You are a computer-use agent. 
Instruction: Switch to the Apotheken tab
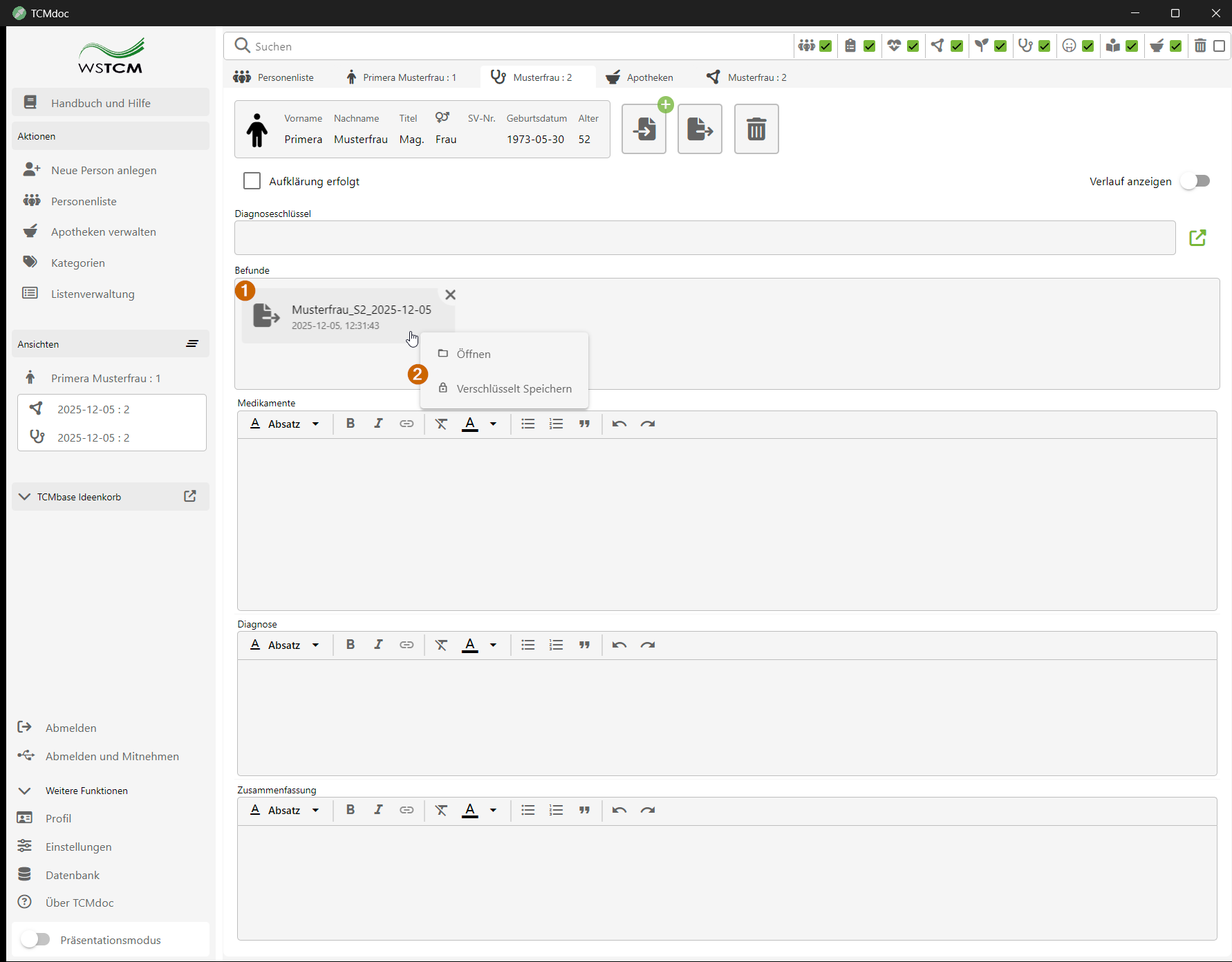[640, 77]
